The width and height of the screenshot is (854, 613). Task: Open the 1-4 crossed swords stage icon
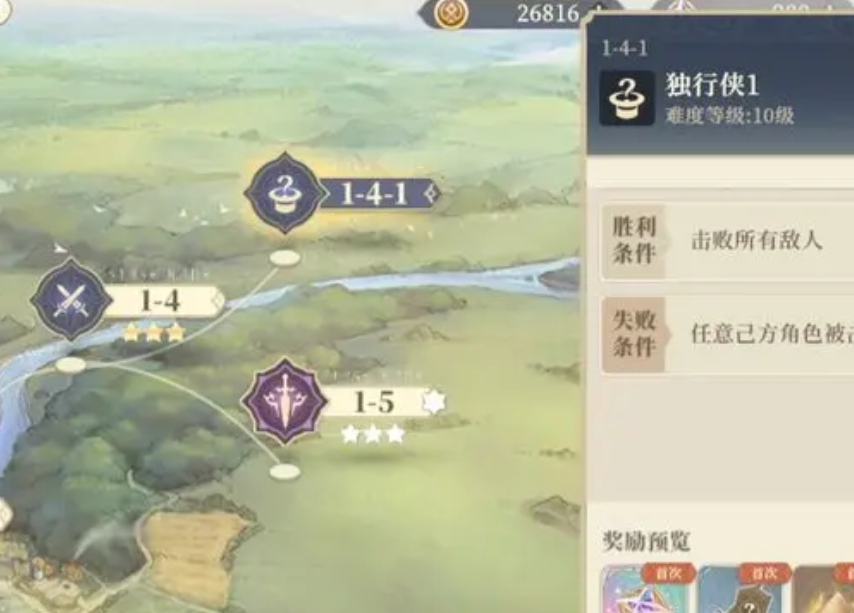click(71, 300)
